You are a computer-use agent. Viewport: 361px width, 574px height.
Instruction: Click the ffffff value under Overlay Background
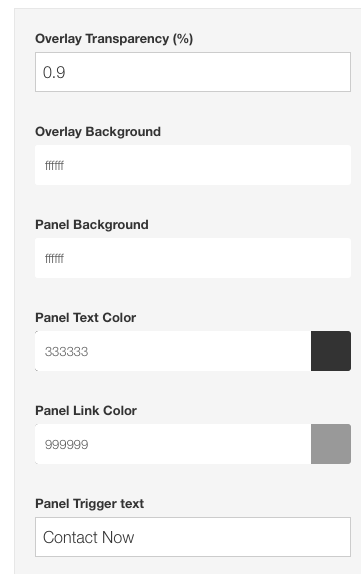54,165
